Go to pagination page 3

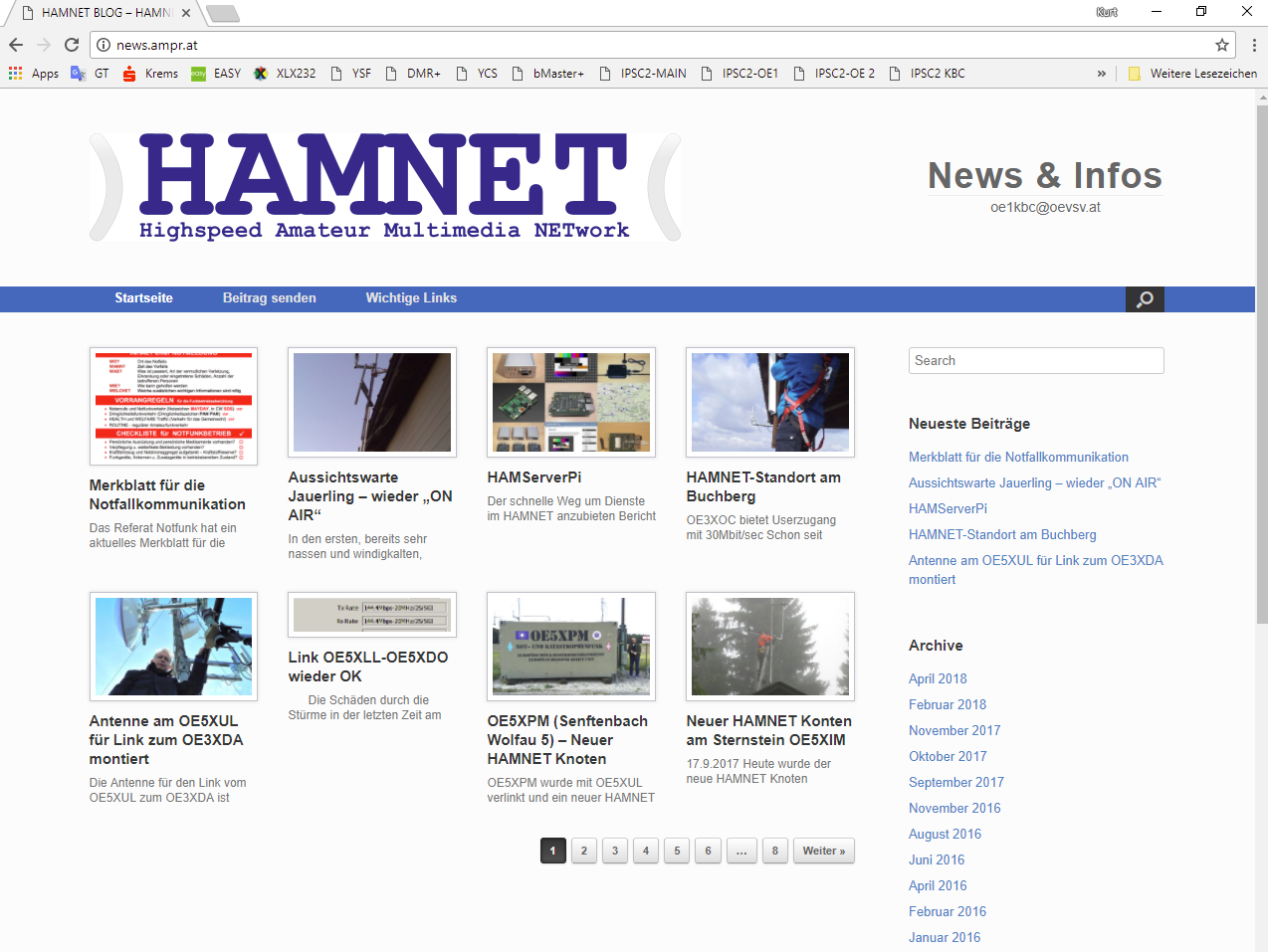615,851
